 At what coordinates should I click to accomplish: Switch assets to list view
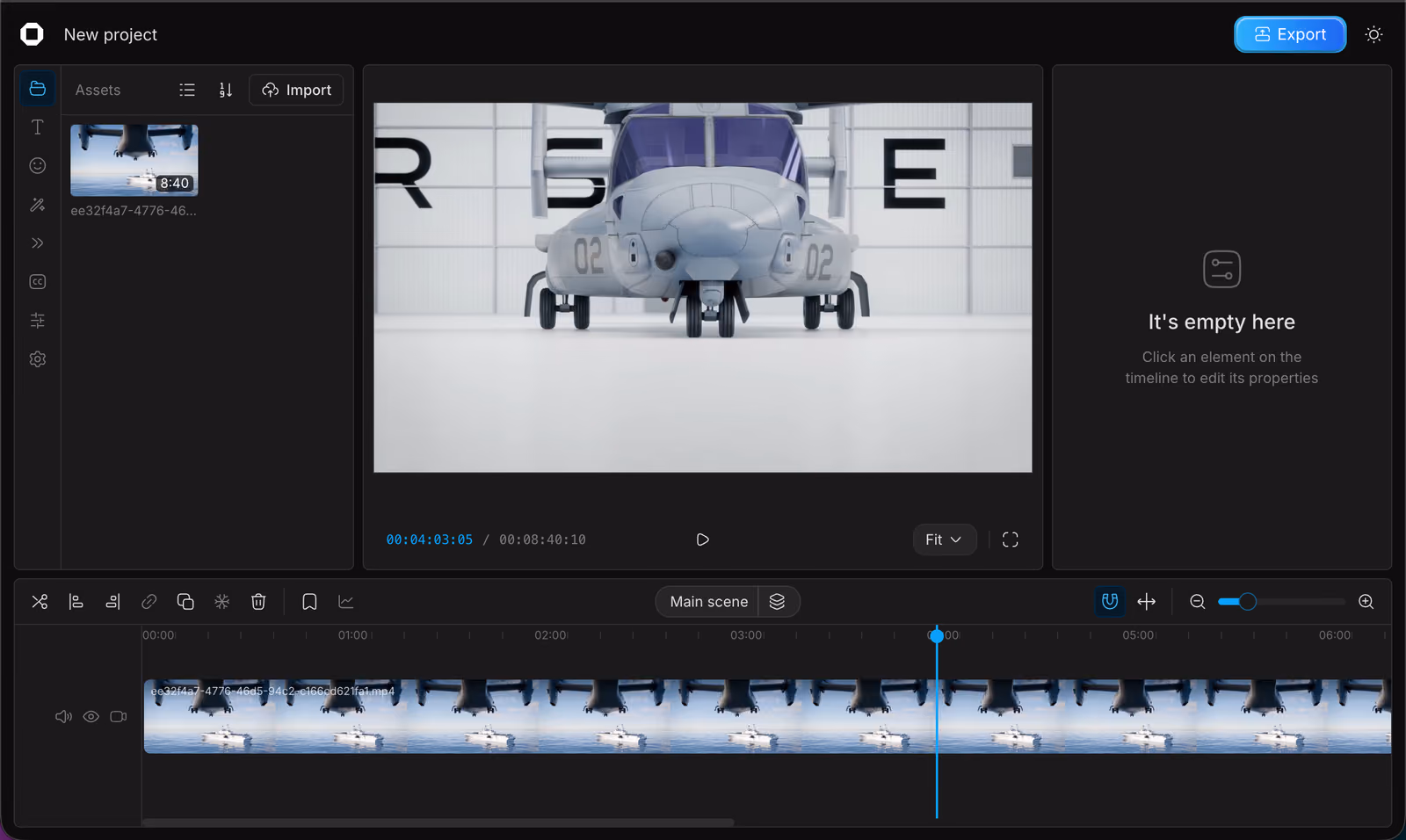pyautogui.click(x=187, y=90)
